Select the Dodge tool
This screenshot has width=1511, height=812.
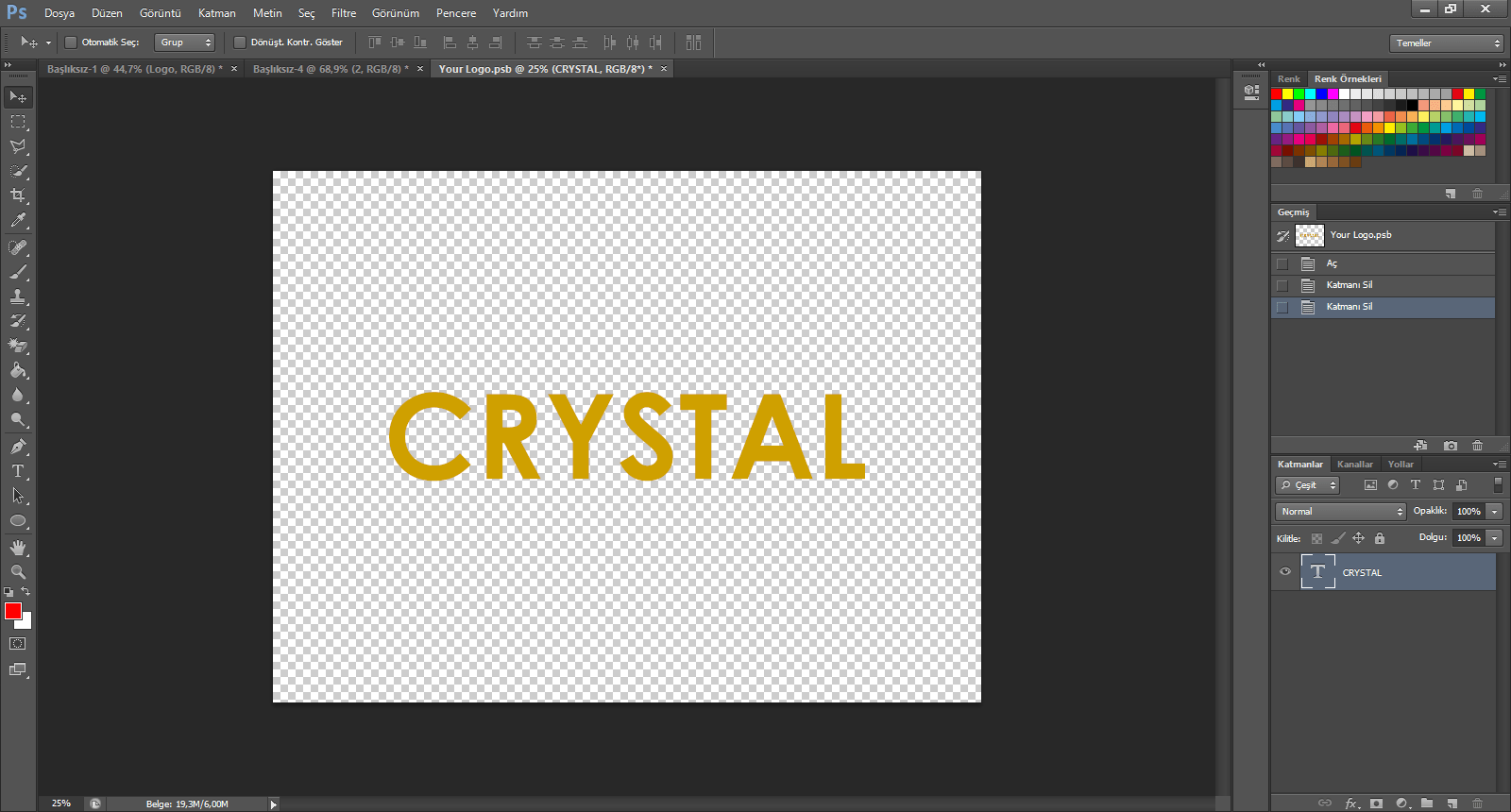click(18, 419)
